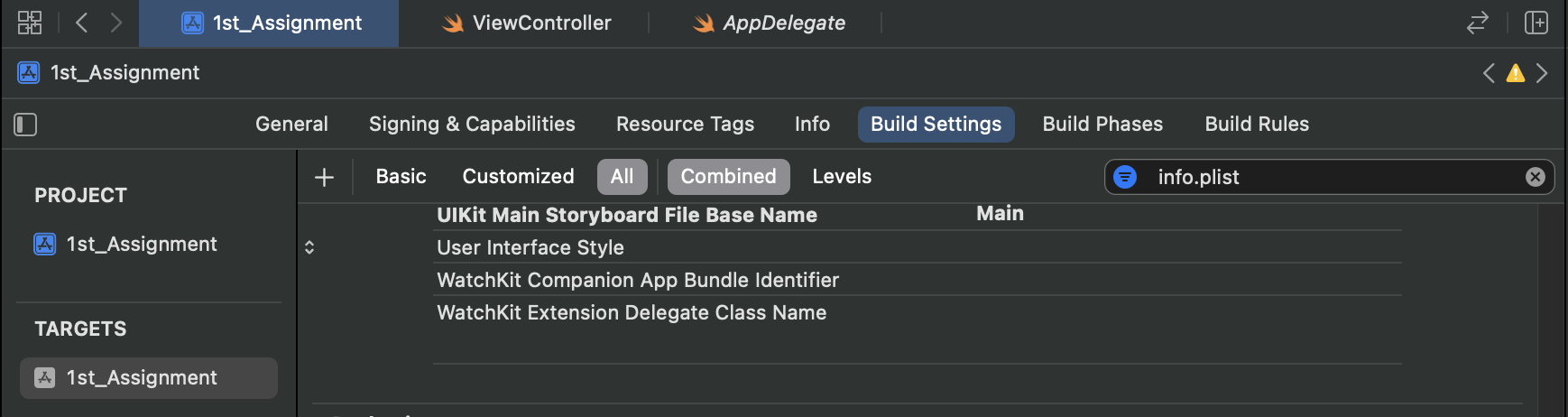
Task: Show Basic build settings
Action: point(401,177)
